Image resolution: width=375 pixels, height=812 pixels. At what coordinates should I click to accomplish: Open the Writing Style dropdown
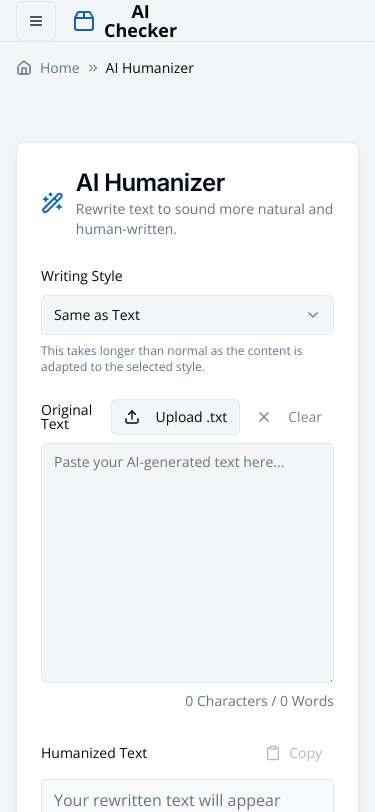coord(188,315)
